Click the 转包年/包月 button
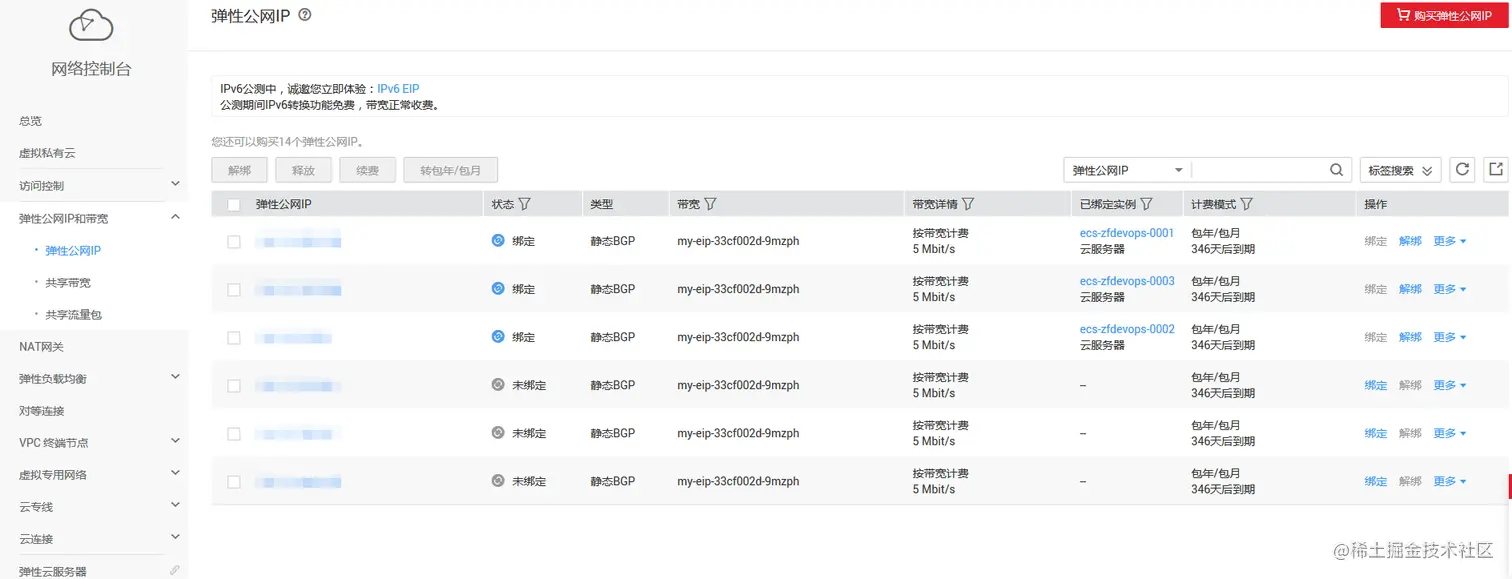Image resolution: width=1512 pixels, height=579 pixels. (x=451, y=170)
